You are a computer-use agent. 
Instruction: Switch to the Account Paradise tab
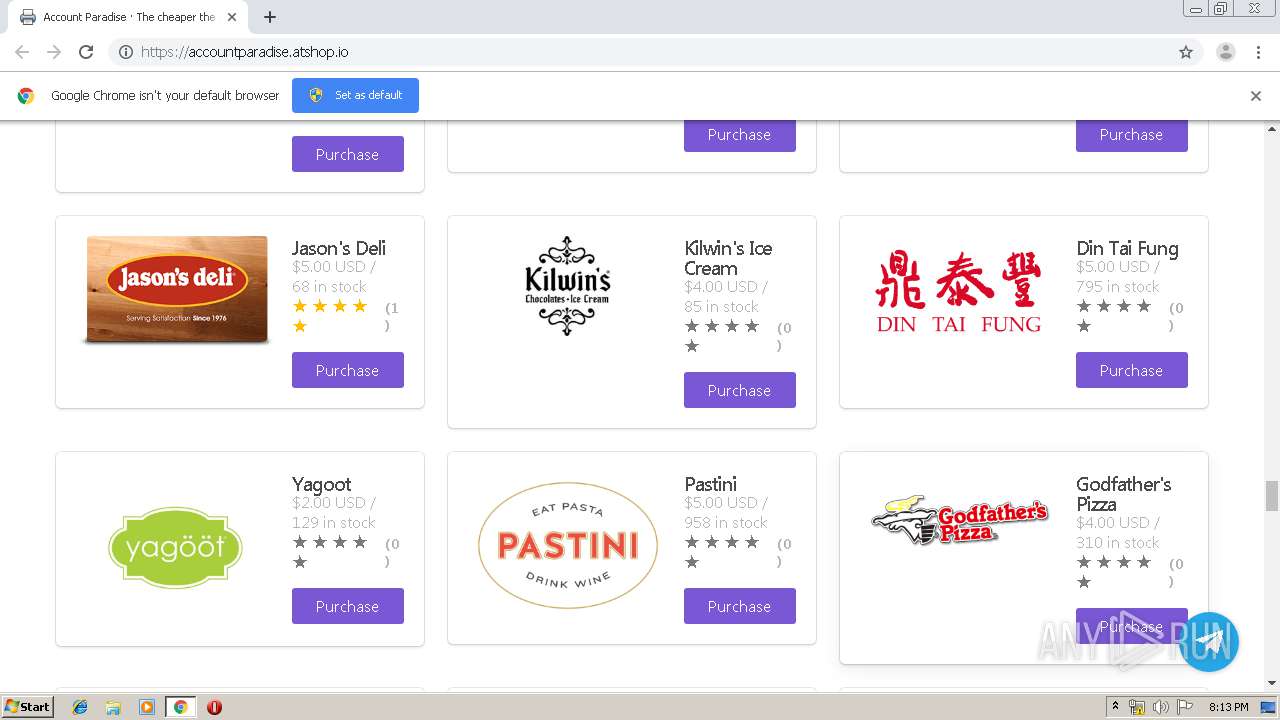[x=129, y=17]
